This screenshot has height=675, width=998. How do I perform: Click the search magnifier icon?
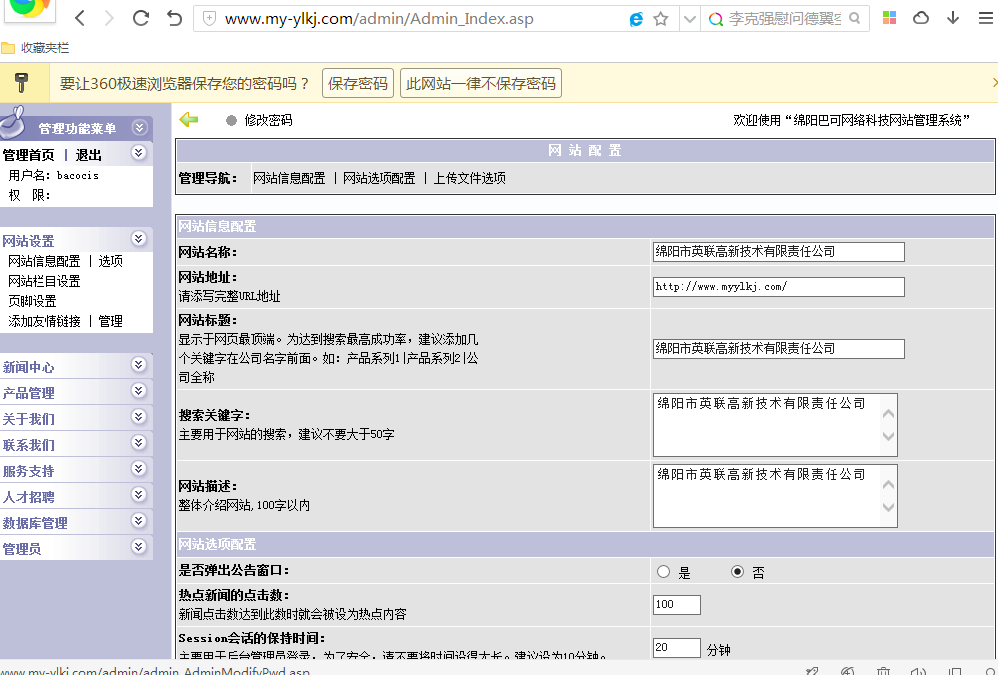point(855,18)
